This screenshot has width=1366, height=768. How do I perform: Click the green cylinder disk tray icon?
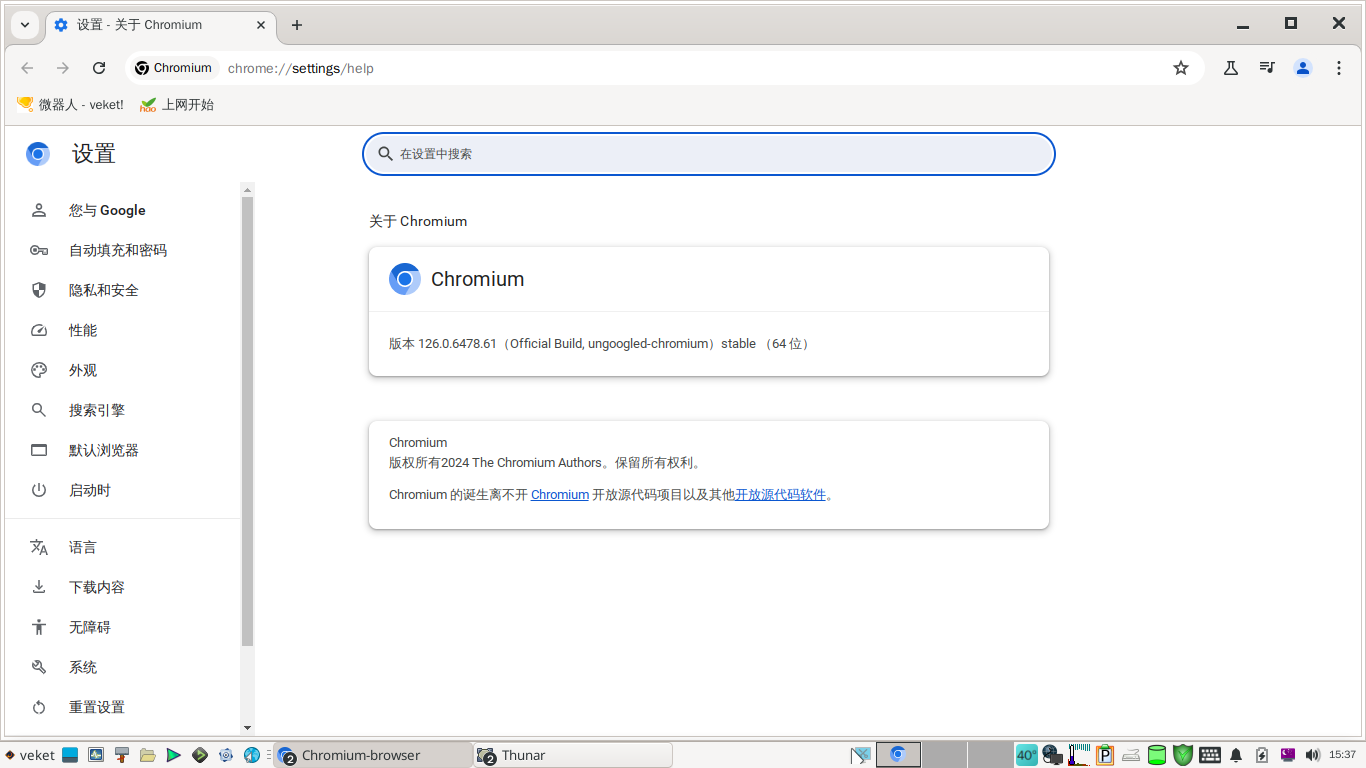[x=1157, y=755]
